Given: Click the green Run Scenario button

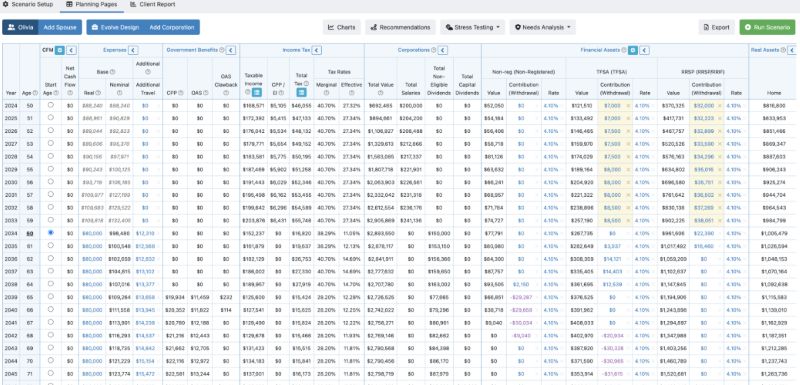Looking at the screenshot, I should [767, 27].
